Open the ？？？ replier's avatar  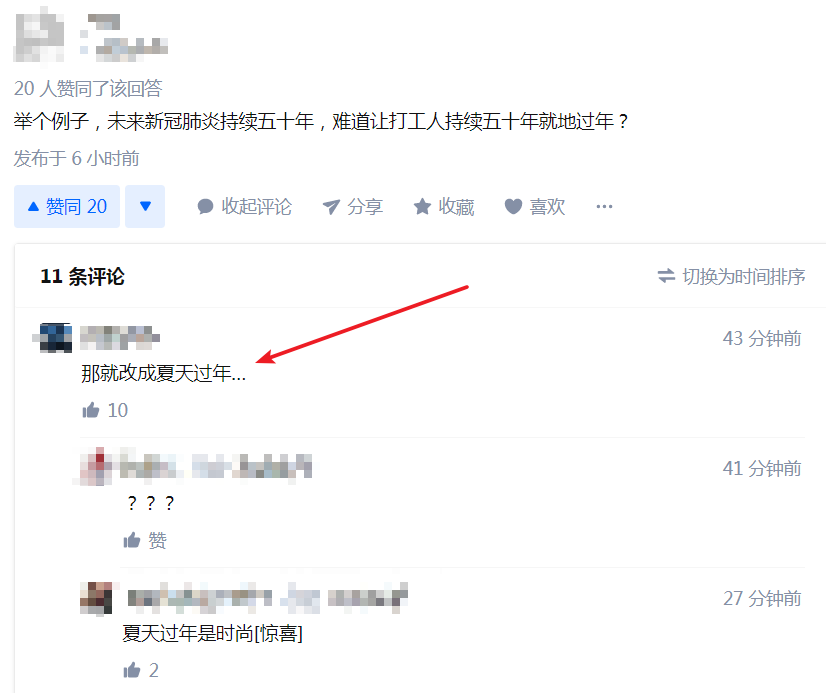[x=96, y=467]
